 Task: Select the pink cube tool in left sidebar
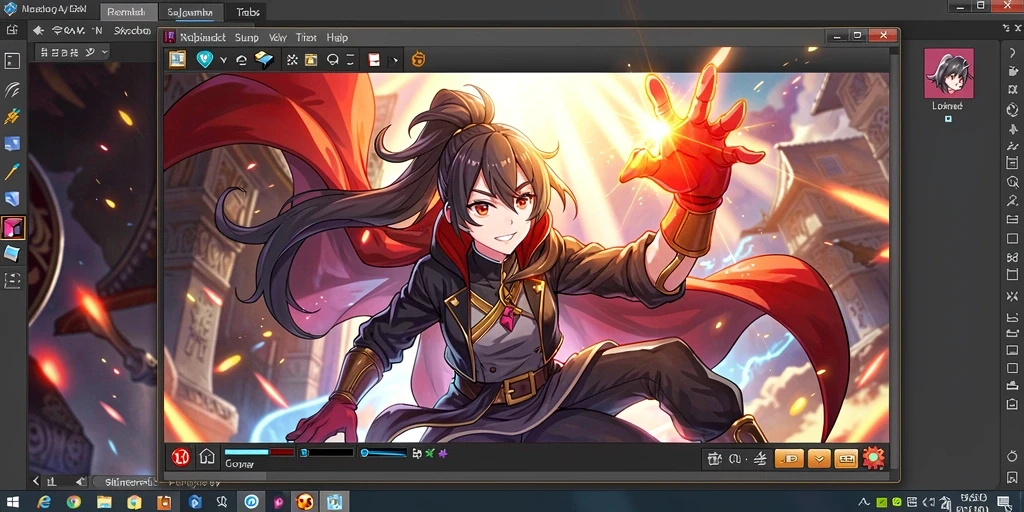[13, 228]
